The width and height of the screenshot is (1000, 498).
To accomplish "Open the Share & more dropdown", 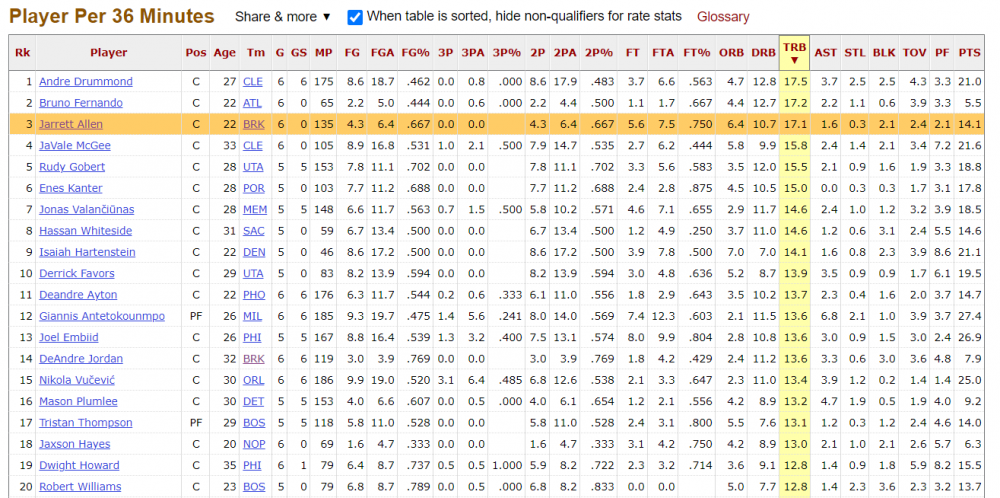I will 283,17.
